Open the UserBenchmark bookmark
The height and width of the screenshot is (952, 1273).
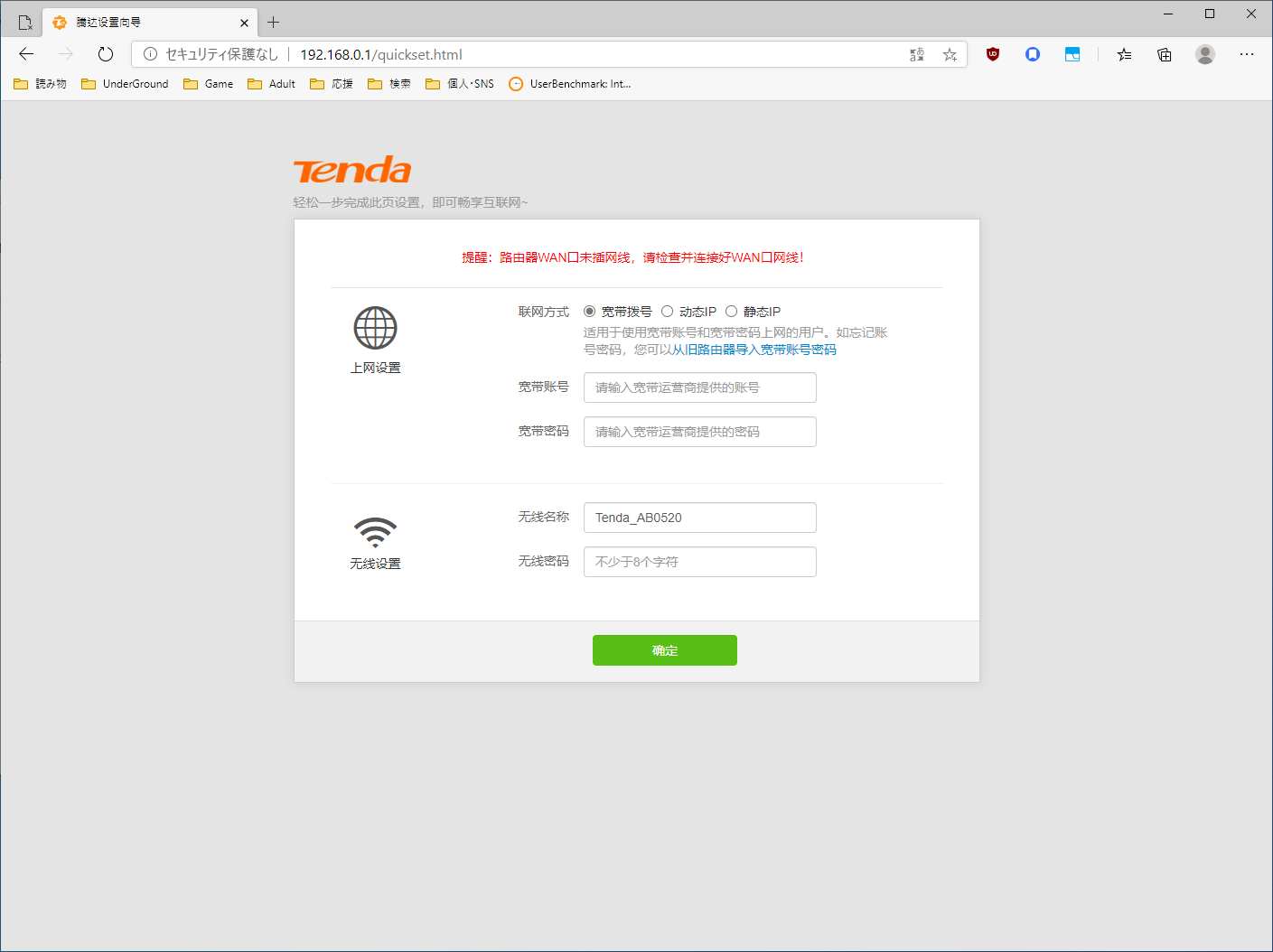click(570, 84)
